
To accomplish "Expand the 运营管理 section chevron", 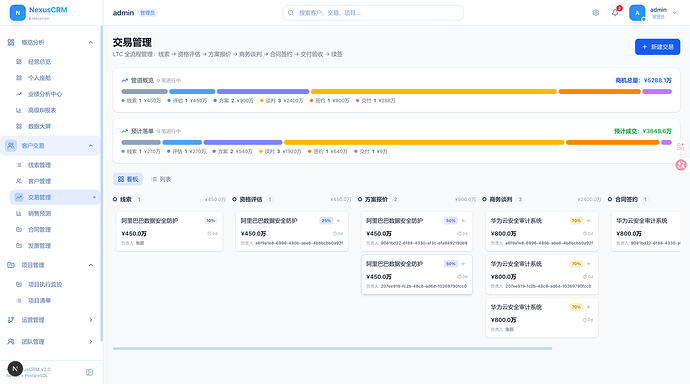I will [91, 320].
